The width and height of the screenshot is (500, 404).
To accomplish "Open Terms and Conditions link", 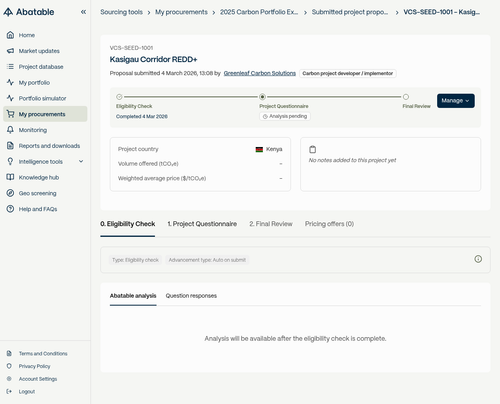I will coord(43,353).
